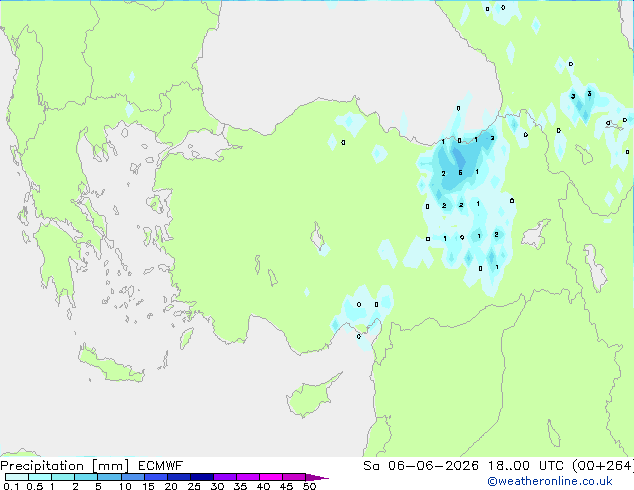
Task: Pick the 1–2 mm legend color box
Action: 63,477
